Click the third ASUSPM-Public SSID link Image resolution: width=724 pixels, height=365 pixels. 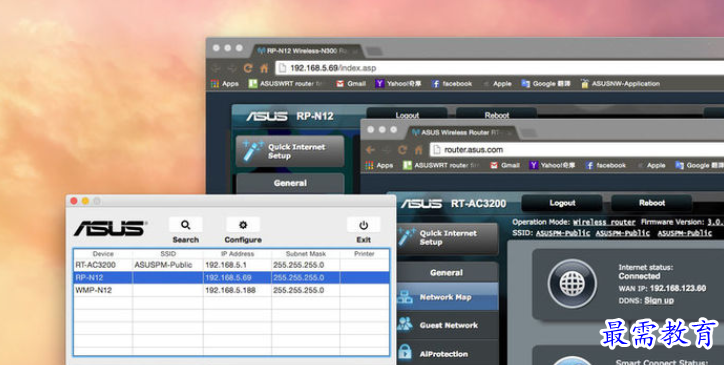click(685, 233)
